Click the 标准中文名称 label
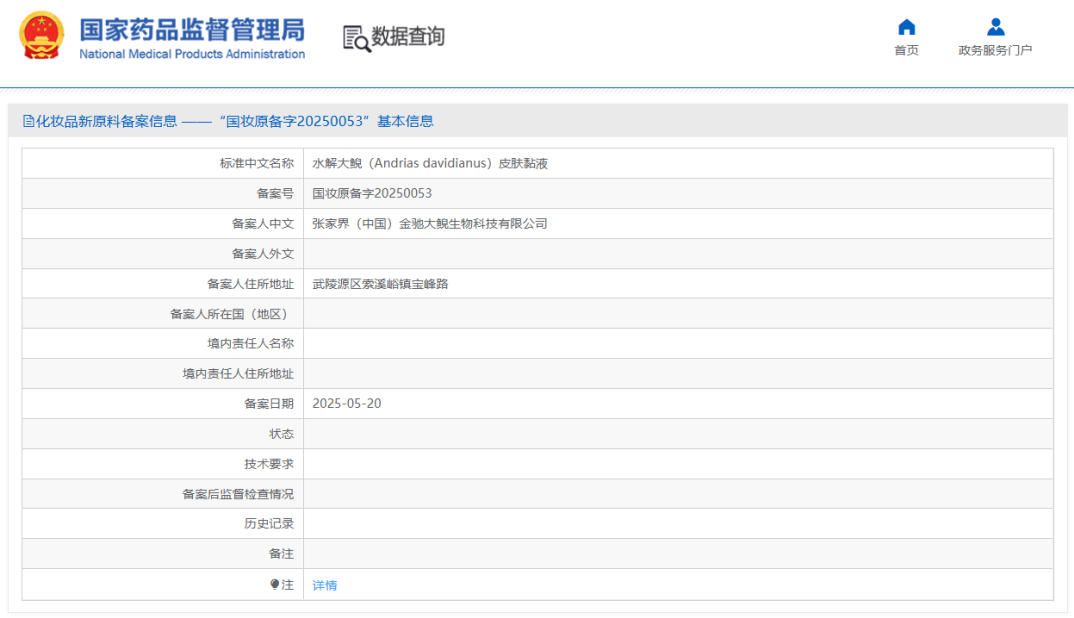The image size is (1074, 618). pyautogui.click(x=257, y=163)
